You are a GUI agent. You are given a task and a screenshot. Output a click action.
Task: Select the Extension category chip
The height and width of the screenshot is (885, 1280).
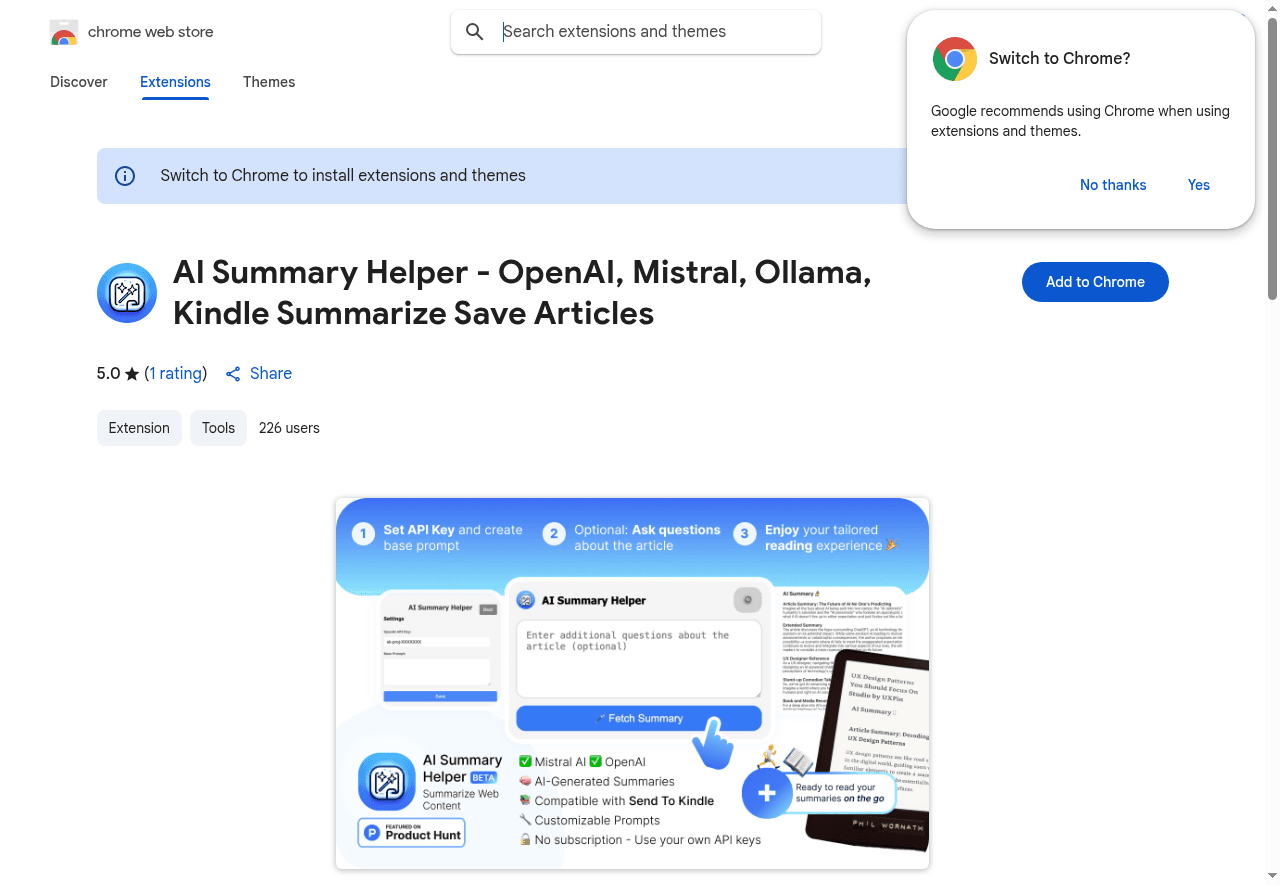point(139,427)
